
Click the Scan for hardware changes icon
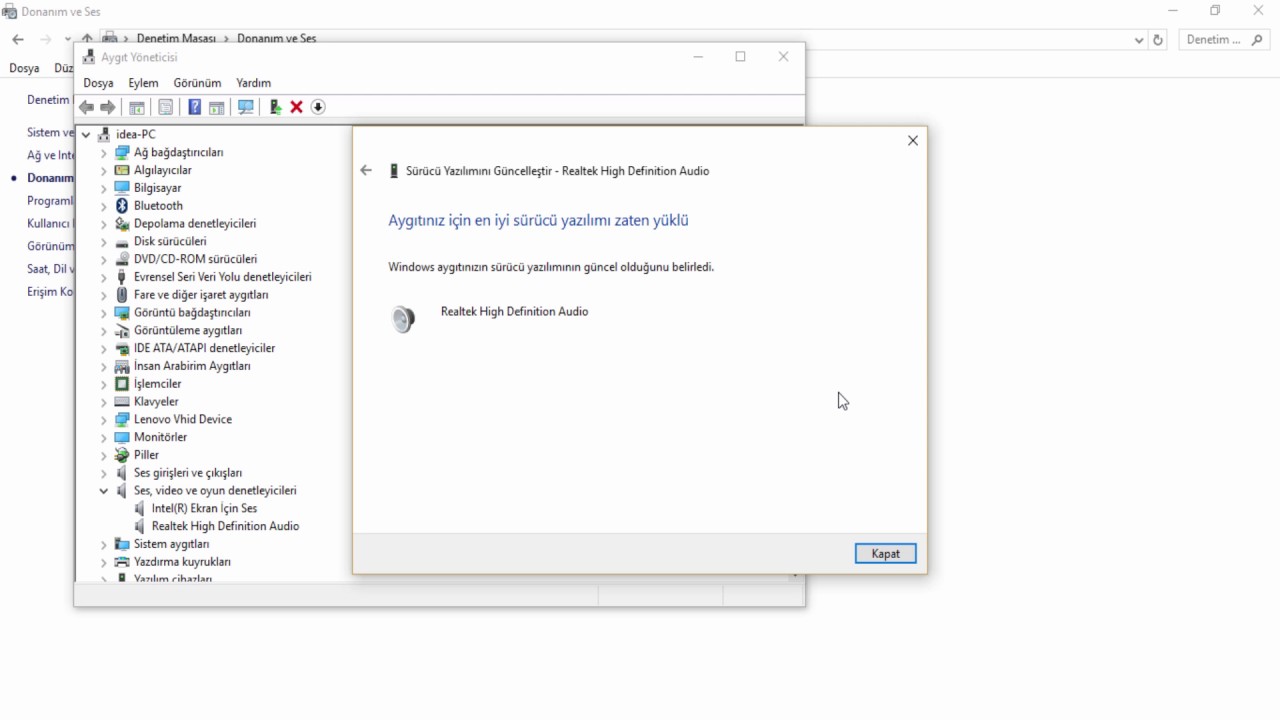(246, 107)
